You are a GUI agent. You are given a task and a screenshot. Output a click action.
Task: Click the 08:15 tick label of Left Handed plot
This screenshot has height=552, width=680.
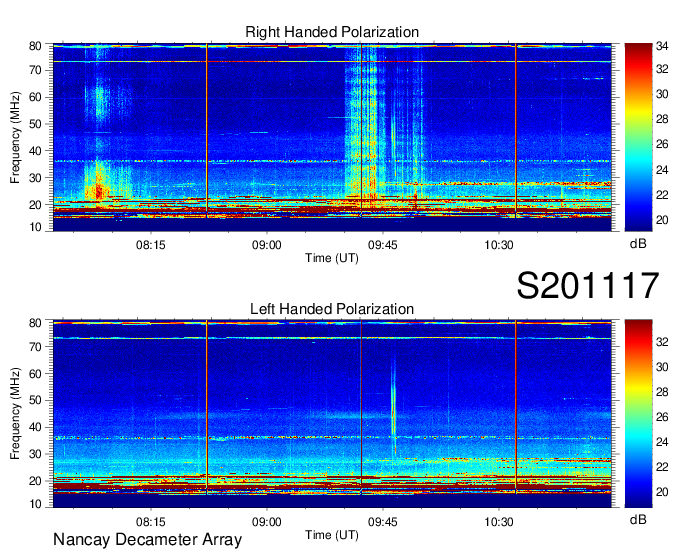point(150,522)
